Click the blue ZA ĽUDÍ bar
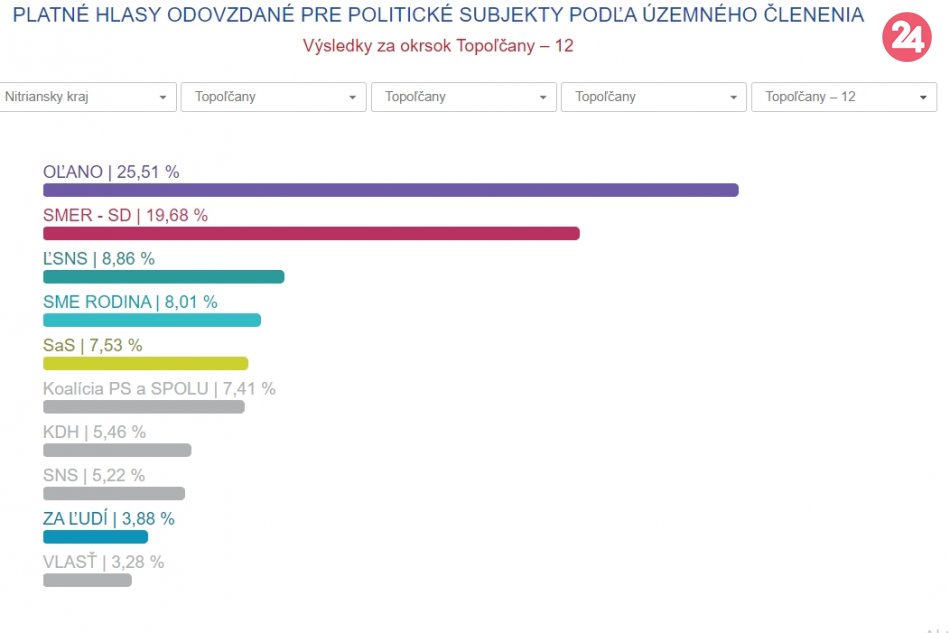This screenshot has width=950, height=633. click(95, 537)
